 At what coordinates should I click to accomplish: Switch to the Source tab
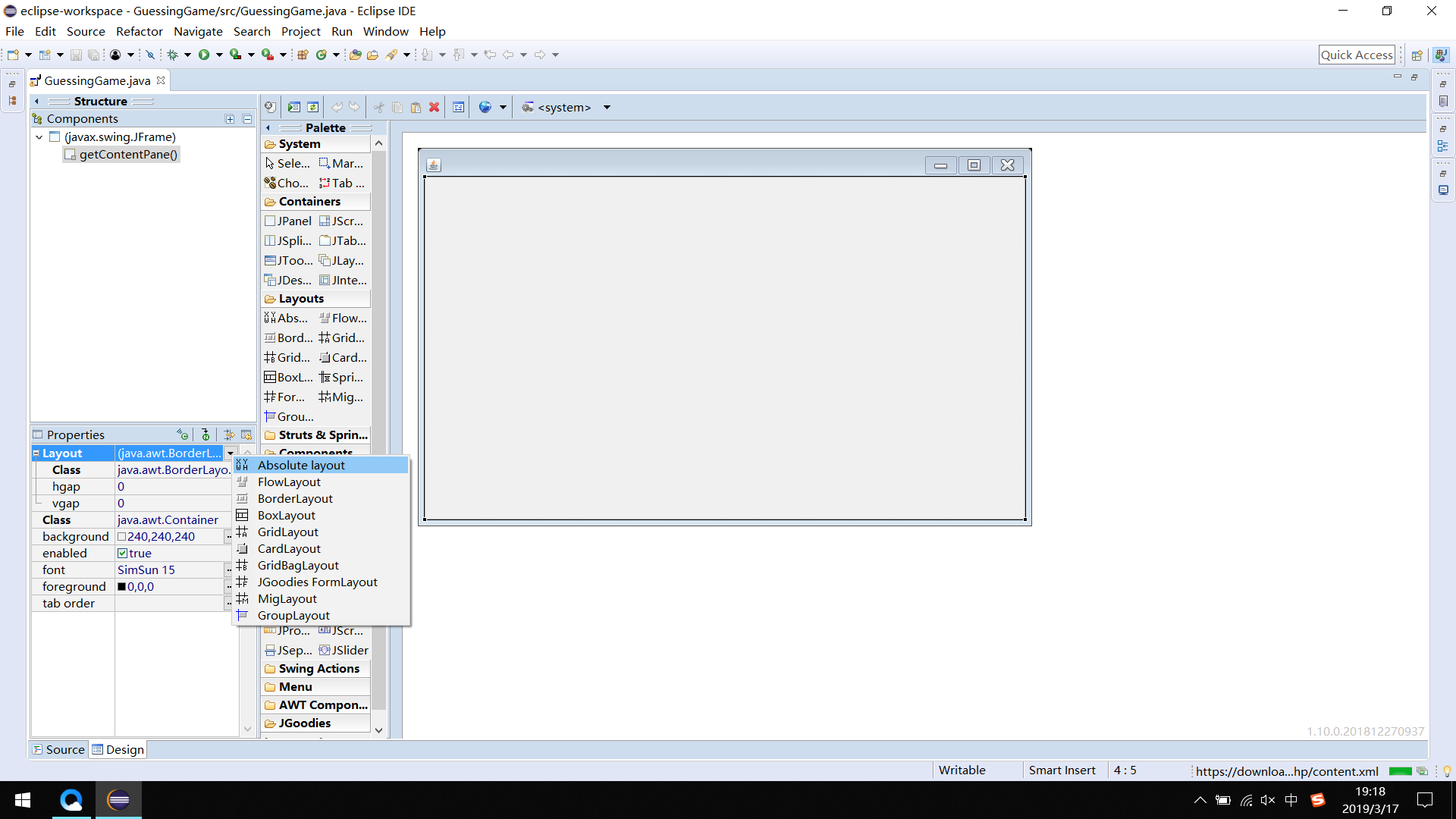(59, 749)
